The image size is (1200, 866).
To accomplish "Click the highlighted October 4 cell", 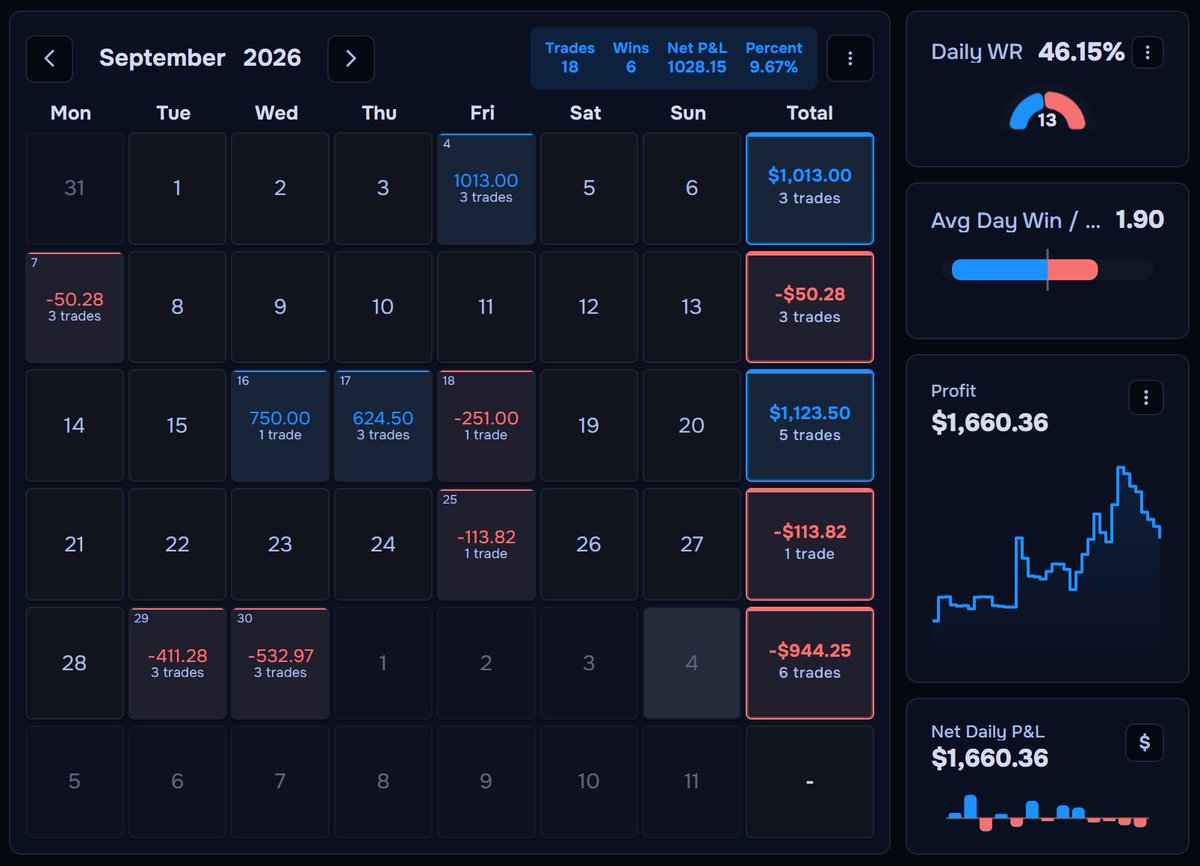I will pyautogui.click(x=691, y=663).
